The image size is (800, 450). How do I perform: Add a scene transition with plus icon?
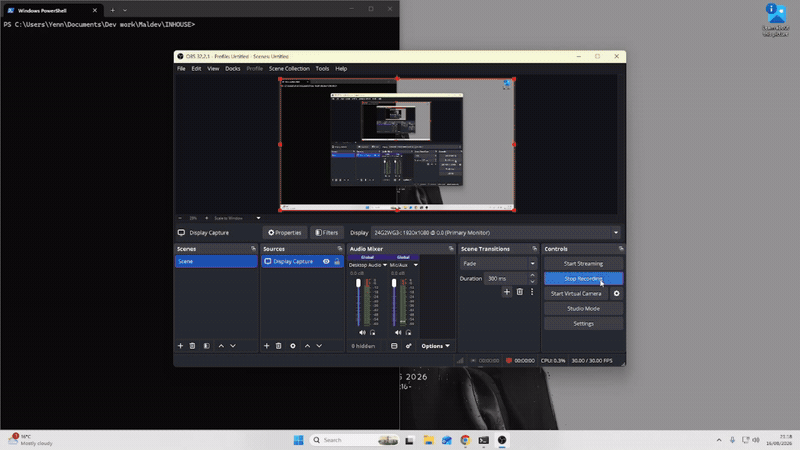(507, 292)
